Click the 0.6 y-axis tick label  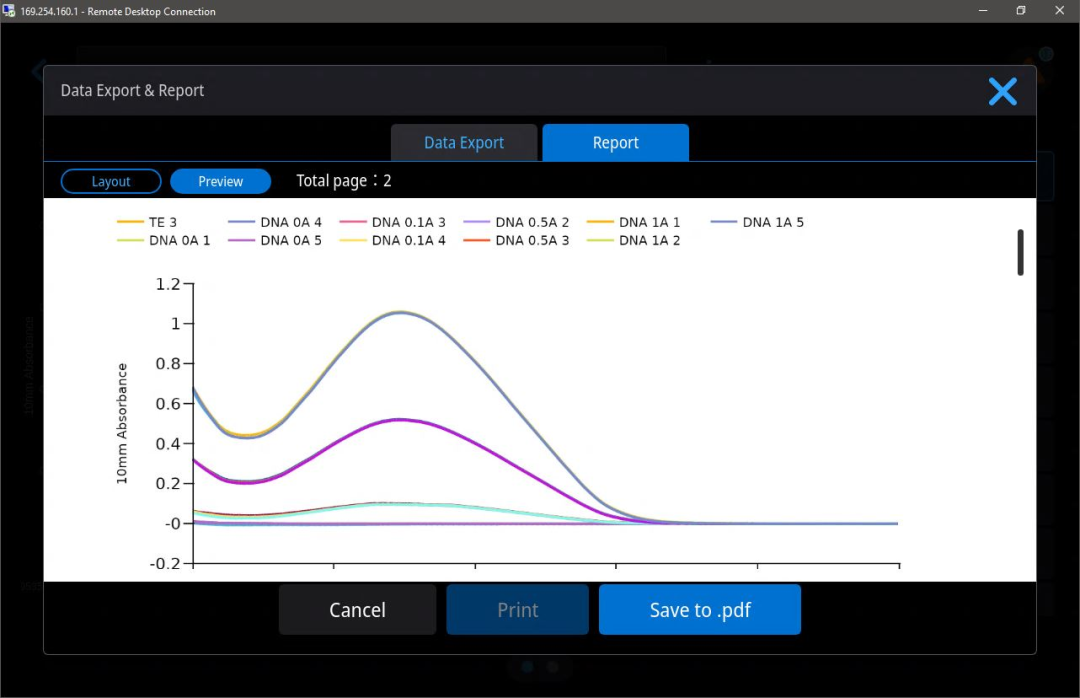coord(167,403)
